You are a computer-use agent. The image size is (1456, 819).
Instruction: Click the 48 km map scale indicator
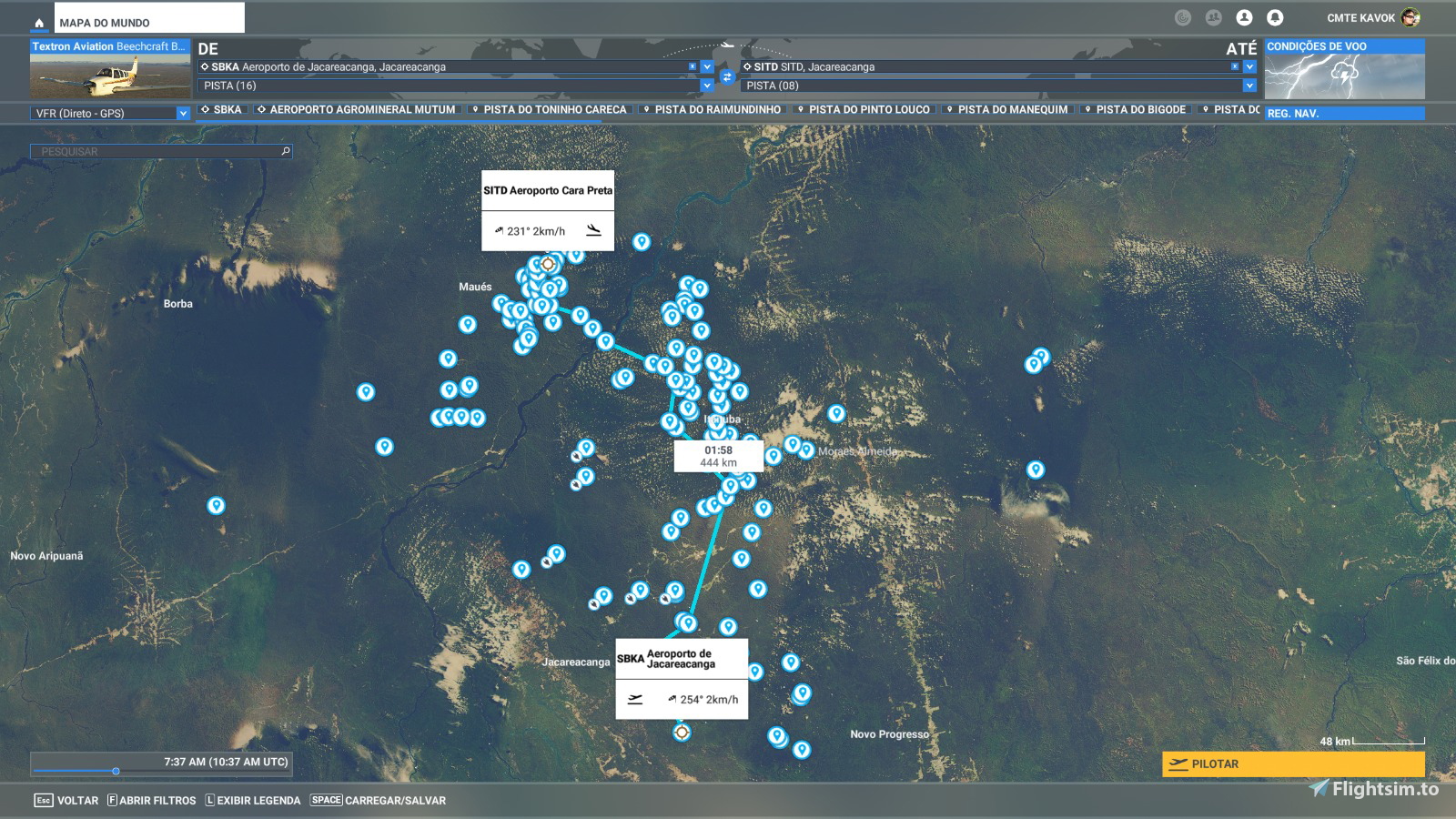pyautogui.click(x=1372, y=742)
